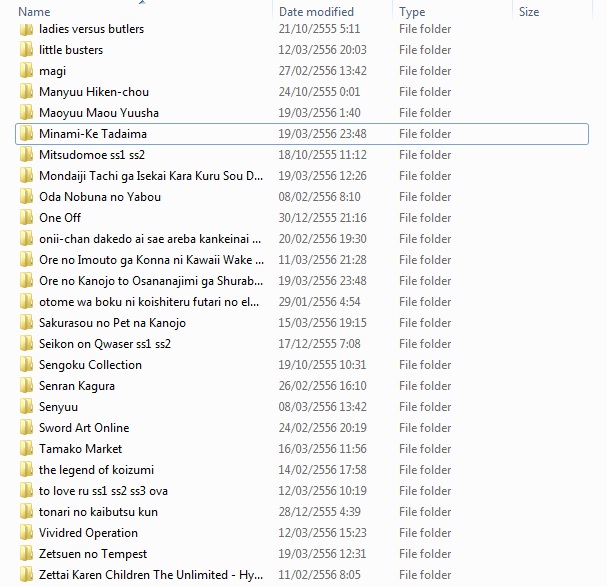Click the Mitsudomoe ss1 ss2 folder icon
Screen dimensions: 607x586
pos(26,155)
